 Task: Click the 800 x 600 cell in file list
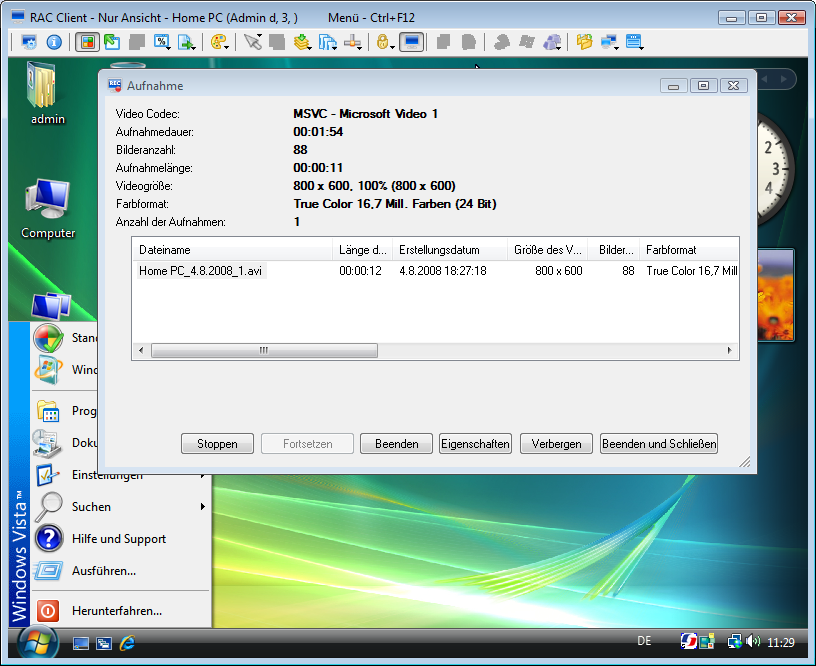point(558,271)
